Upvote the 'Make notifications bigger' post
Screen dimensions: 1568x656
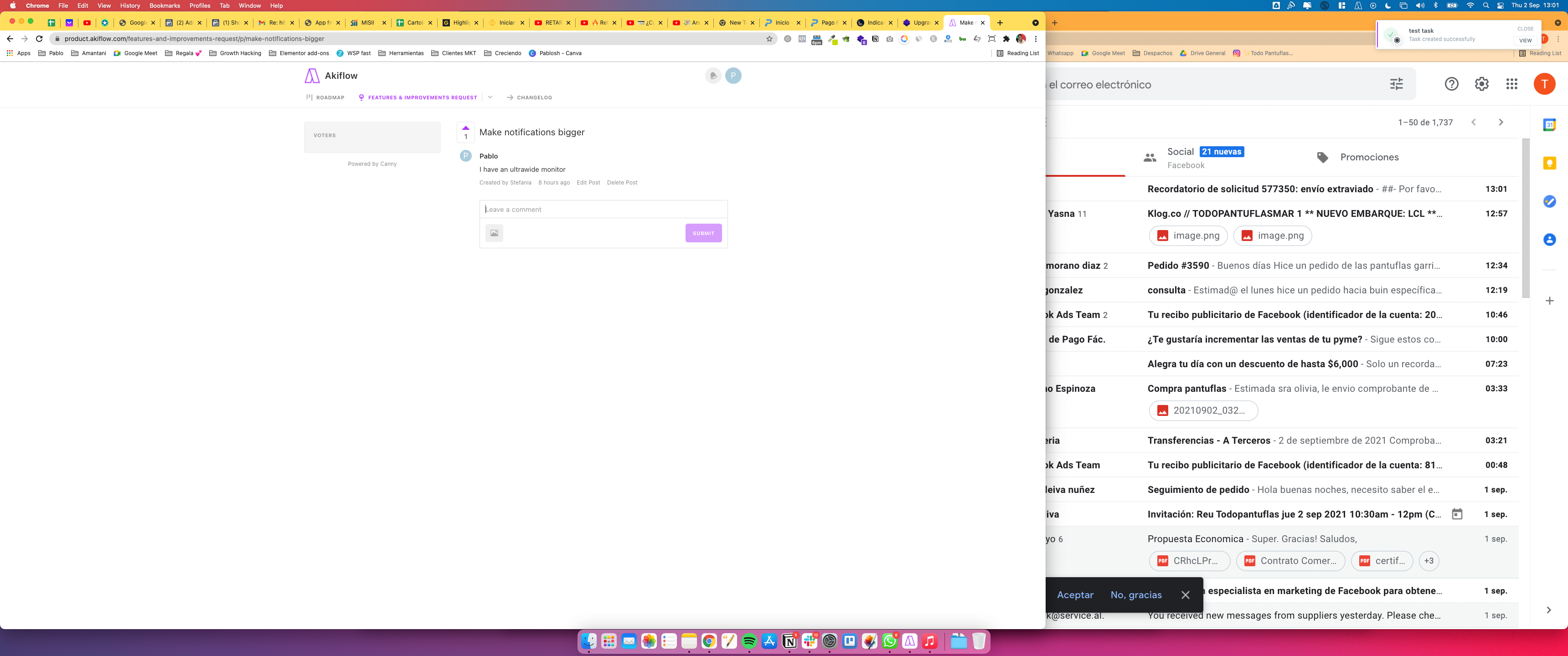pyautogui.click(x=466, y=132)
